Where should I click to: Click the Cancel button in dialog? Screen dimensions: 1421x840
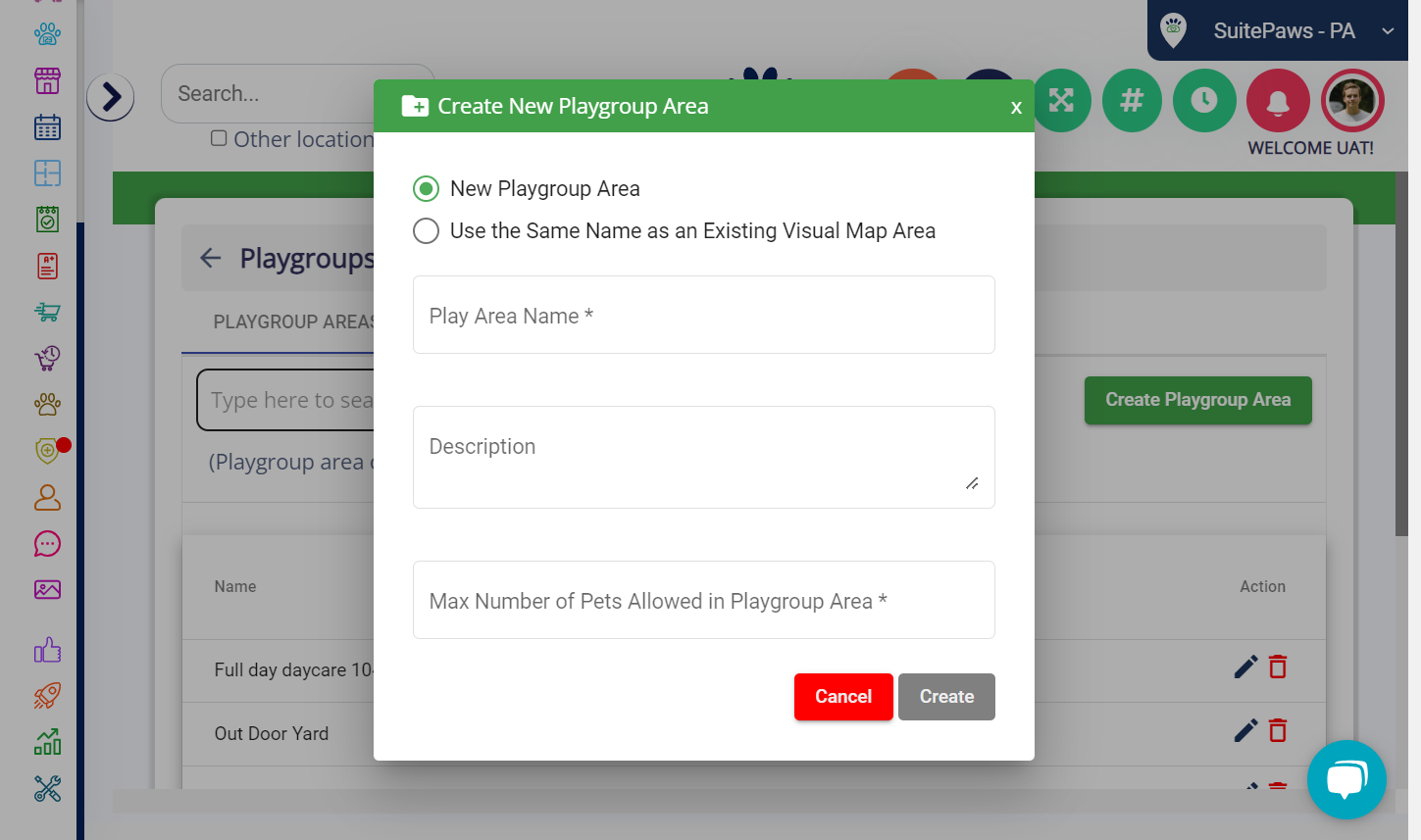(843, 697)
